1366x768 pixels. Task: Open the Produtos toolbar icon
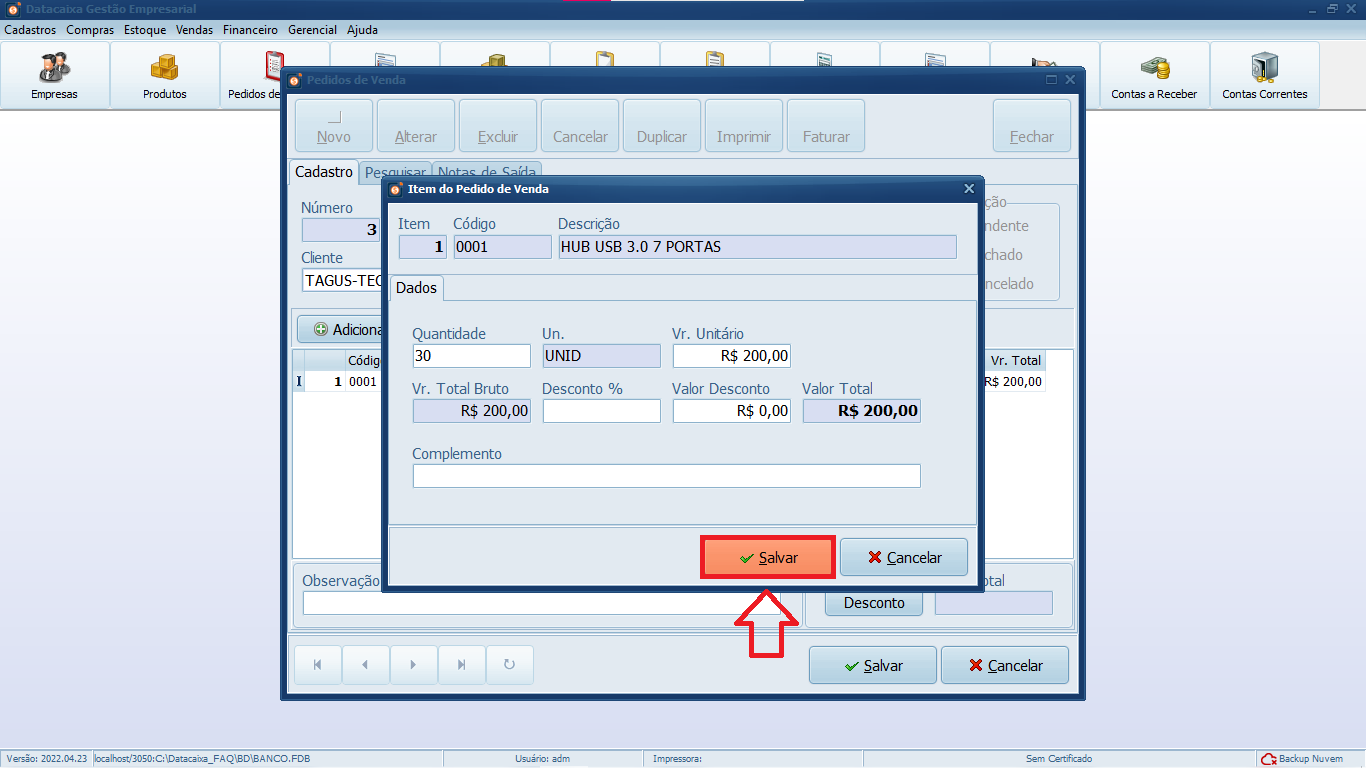click(164, 75)
